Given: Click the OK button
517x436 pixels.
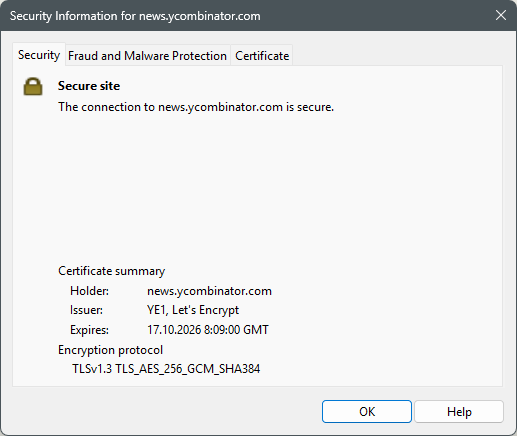Looking at the screenshot, I should tap(367, 412).
